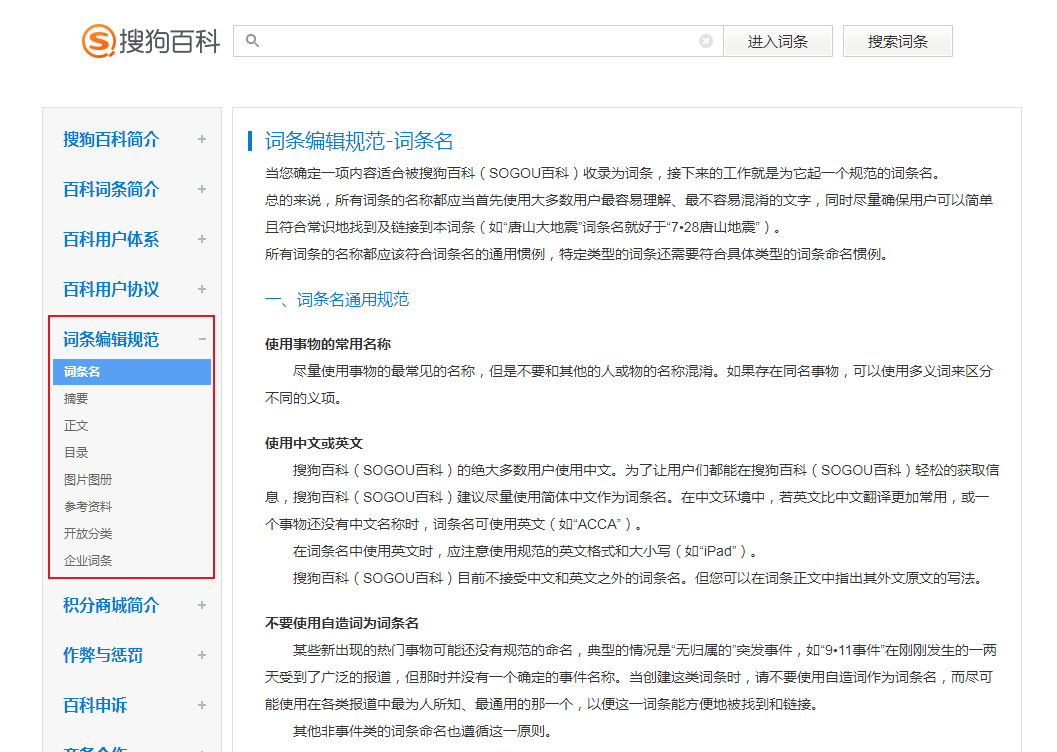Click the magnifier icon in search box
The image size is (1057, 752).
[x=252, y=41]
